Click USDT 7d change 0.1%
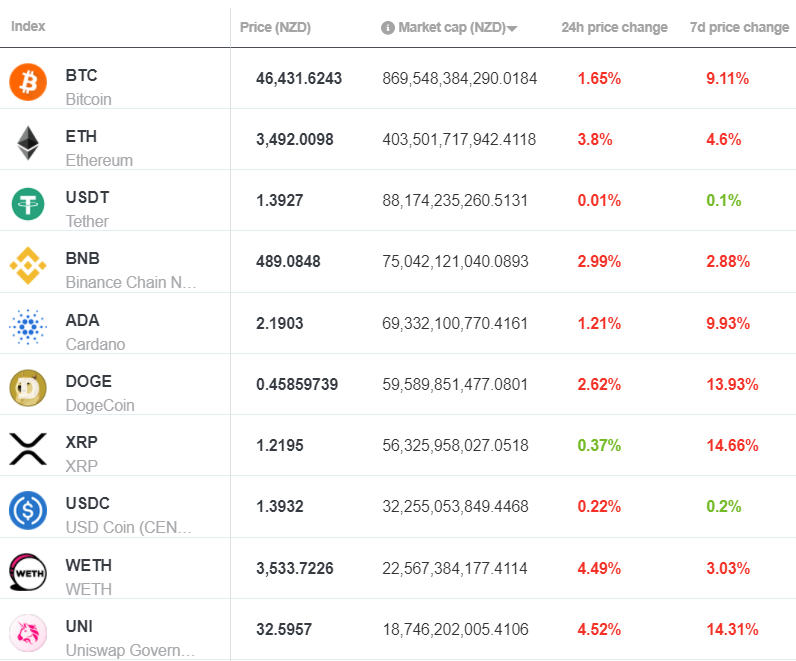The width and height of the screenshot is (796, 661). [723, 200]
